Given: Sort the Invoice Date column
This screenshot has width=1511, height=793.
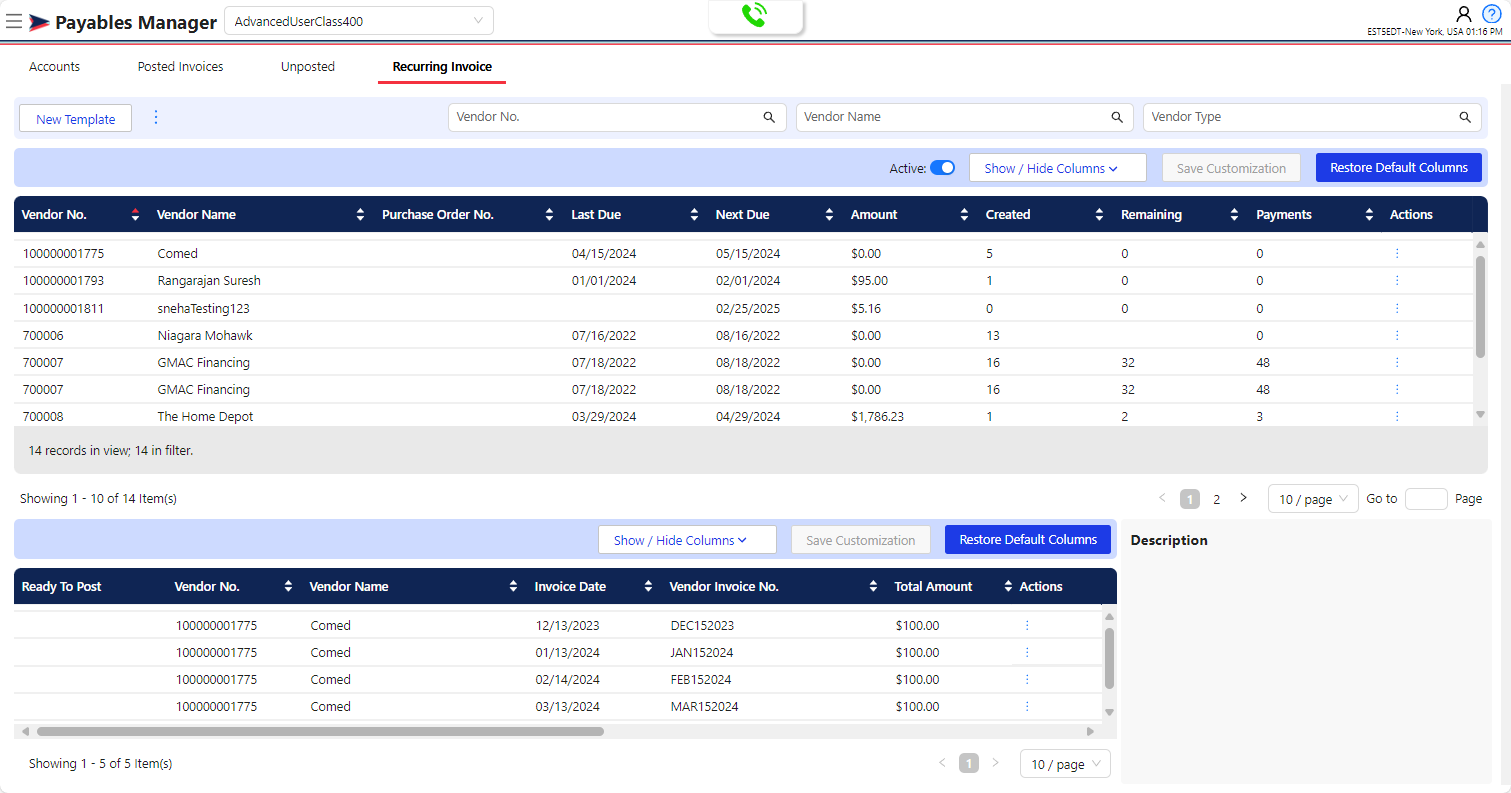Looking at the screenshot, I should click(648, 586).
